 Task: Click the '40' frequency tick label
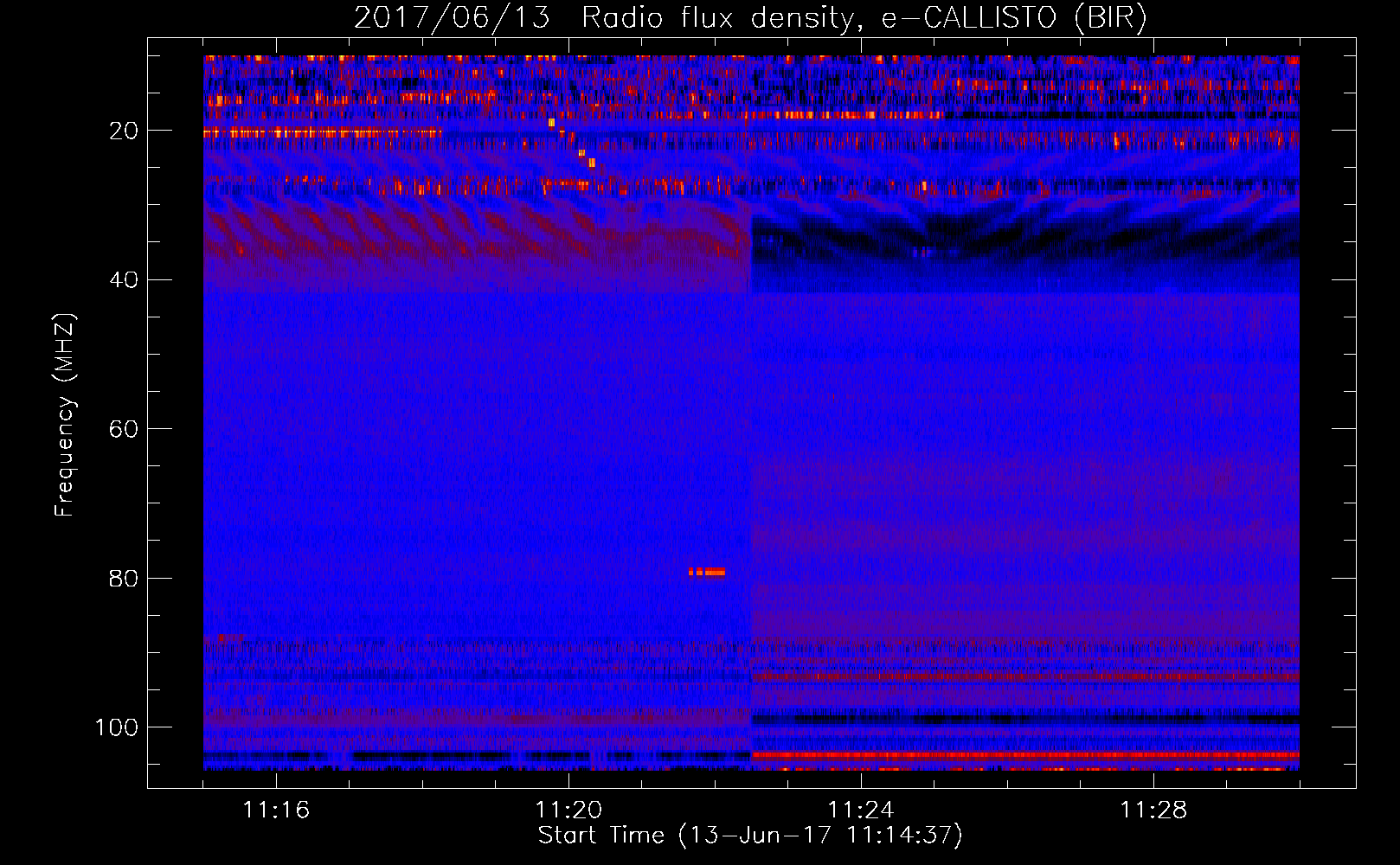[x=124, y=280]
